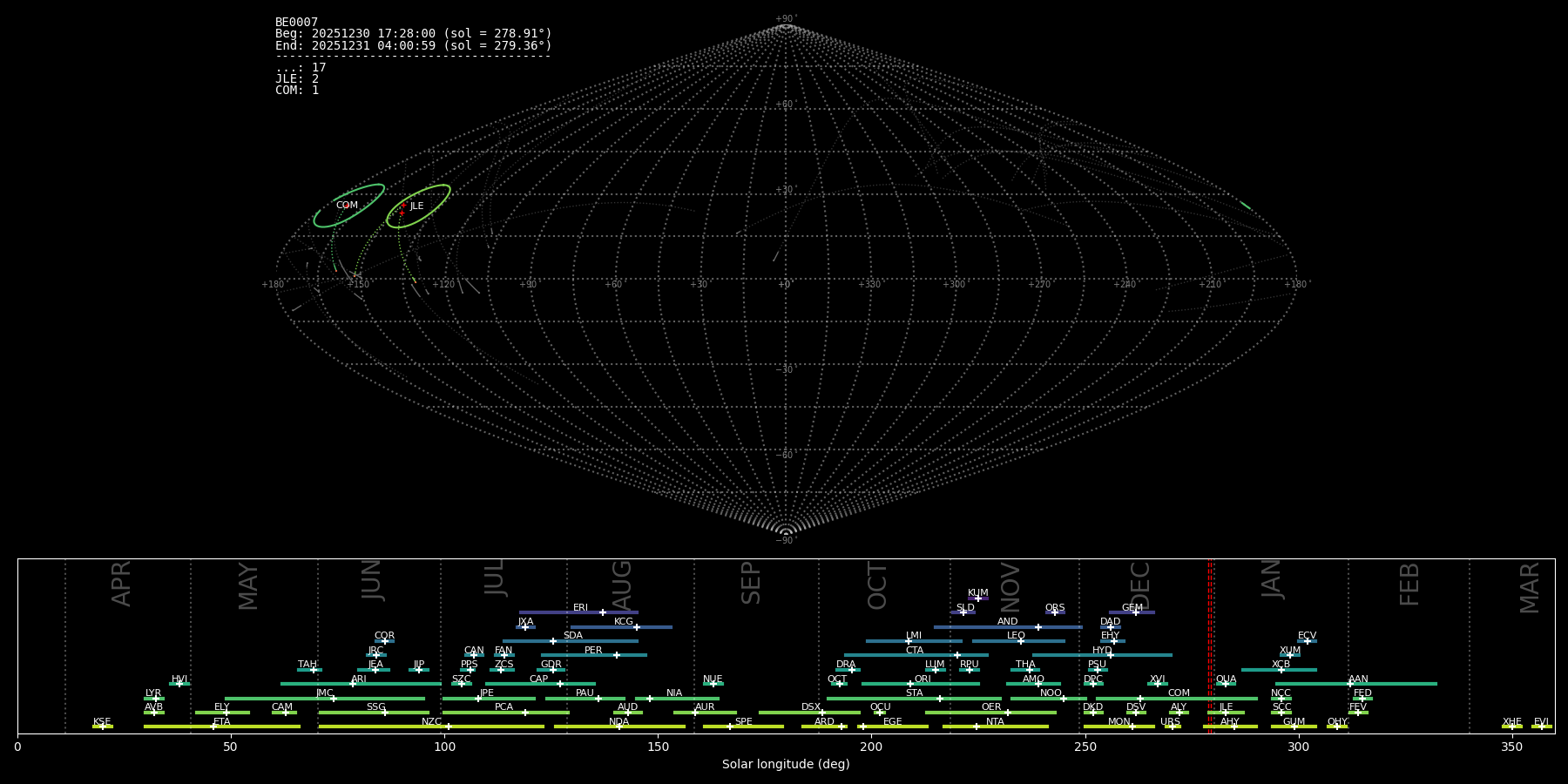Click the Solar longitude axis label
This screenshot has height=784, width=1568.
pos(785,765)
